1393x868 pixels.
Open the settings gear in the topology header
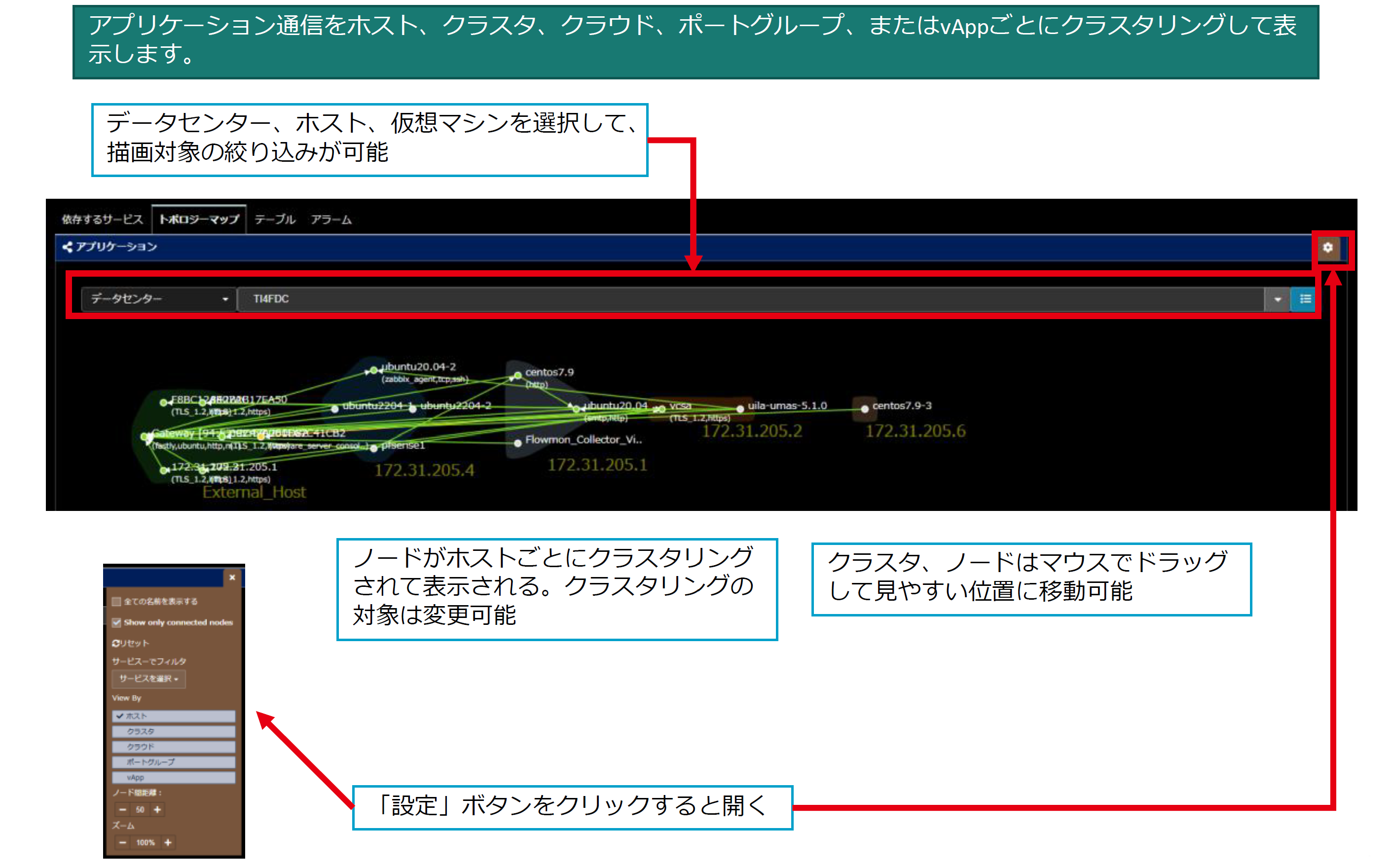click(1327, 248)
